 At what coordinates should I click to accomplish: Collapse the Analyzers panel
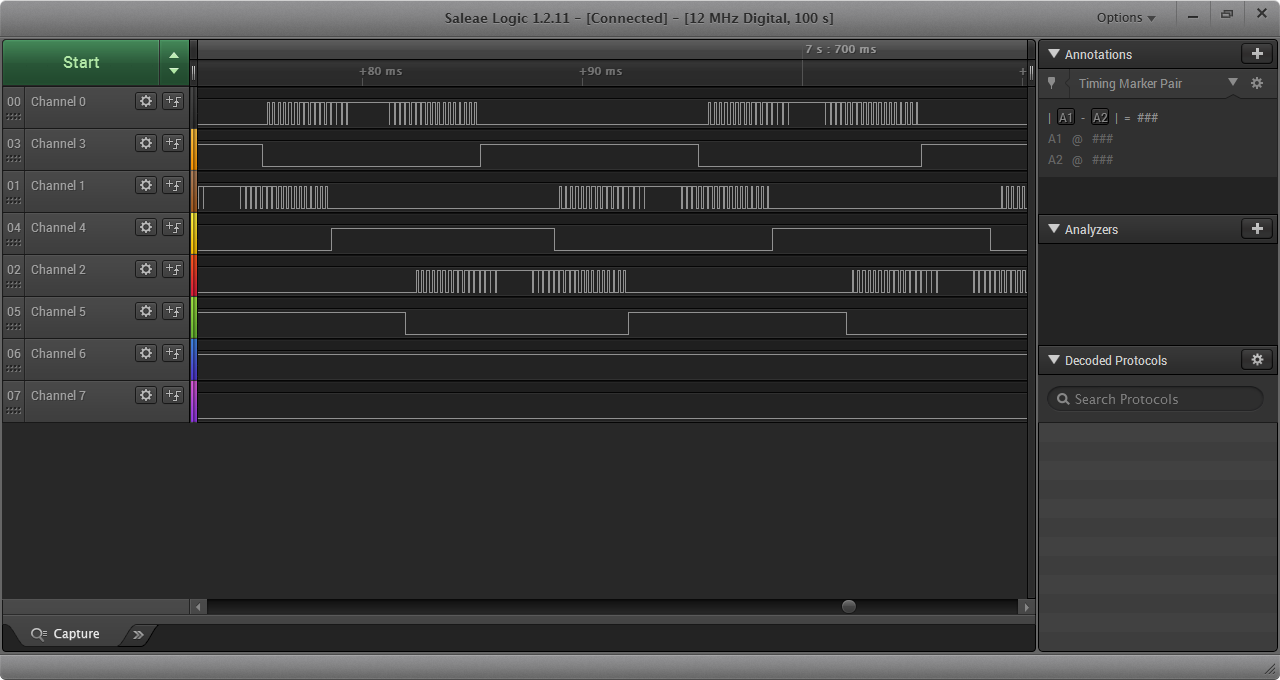click(1054, 229)
